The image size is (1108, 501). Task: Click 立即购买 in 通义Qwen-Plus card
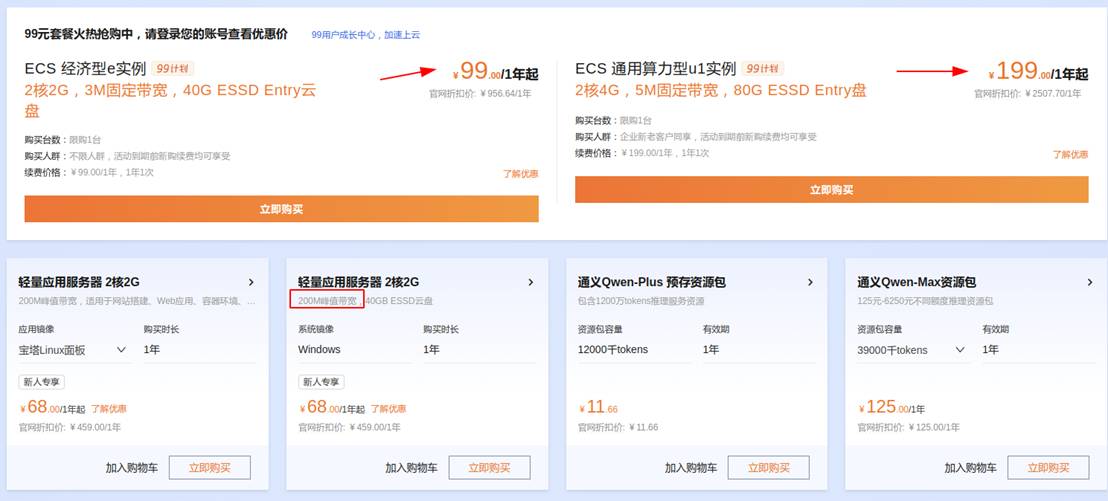coord(769,468)
